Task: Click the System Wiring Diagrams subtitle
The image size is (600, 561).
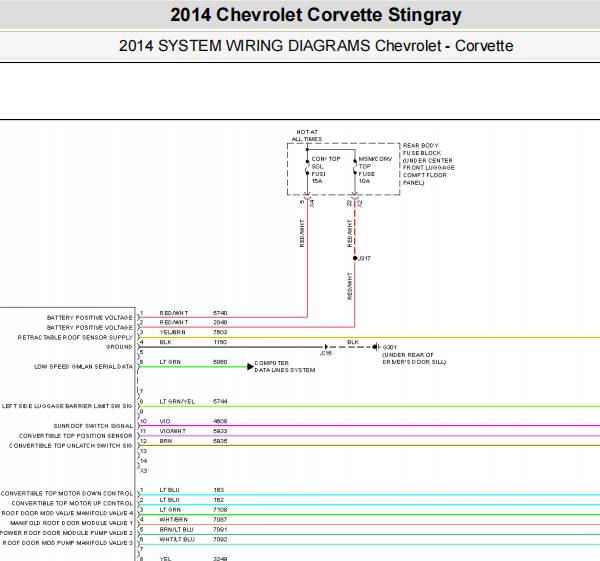Action: (x=316, y=46)
